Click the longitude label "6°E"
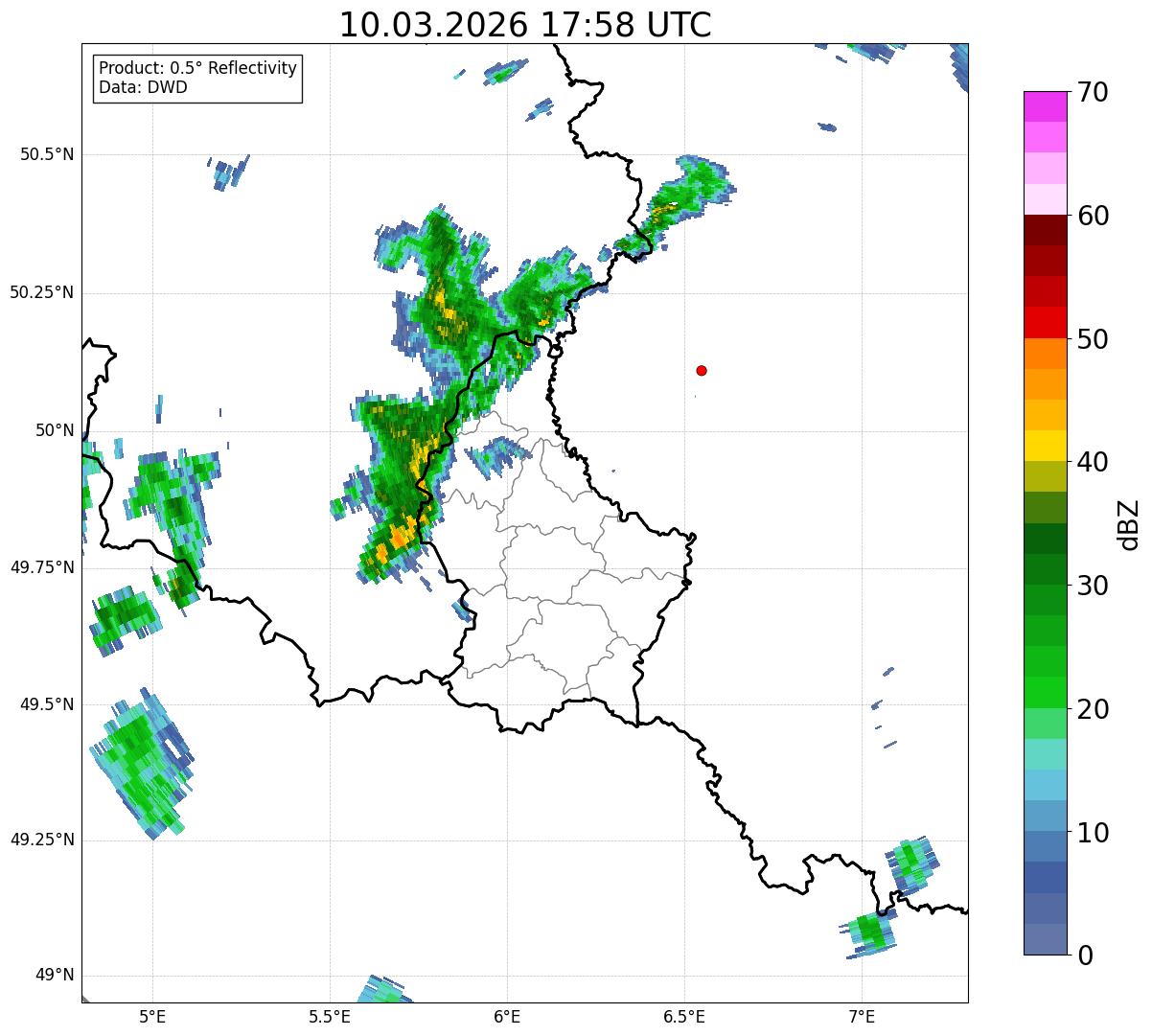The width and height of the screenshot is (1152, 1036). tap(507, 1017)
